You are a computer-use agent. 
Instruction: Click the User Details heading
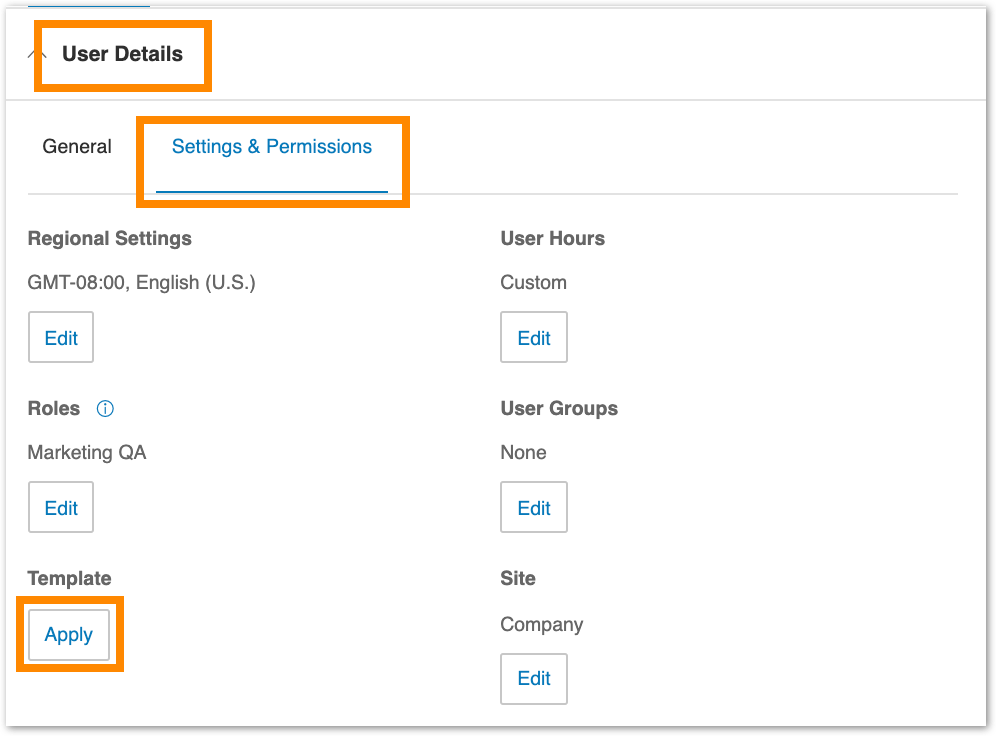click(x=122, y=54)
